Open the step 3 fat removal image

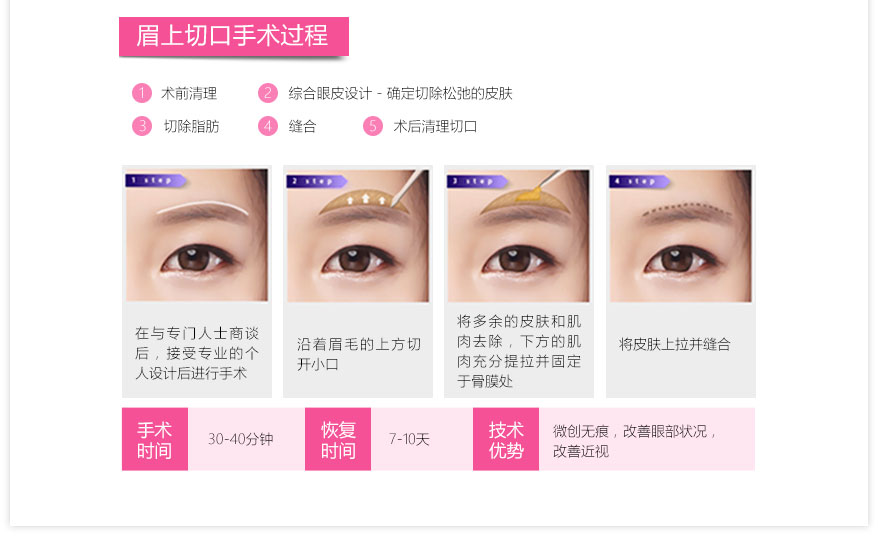(x=519, y=236)
